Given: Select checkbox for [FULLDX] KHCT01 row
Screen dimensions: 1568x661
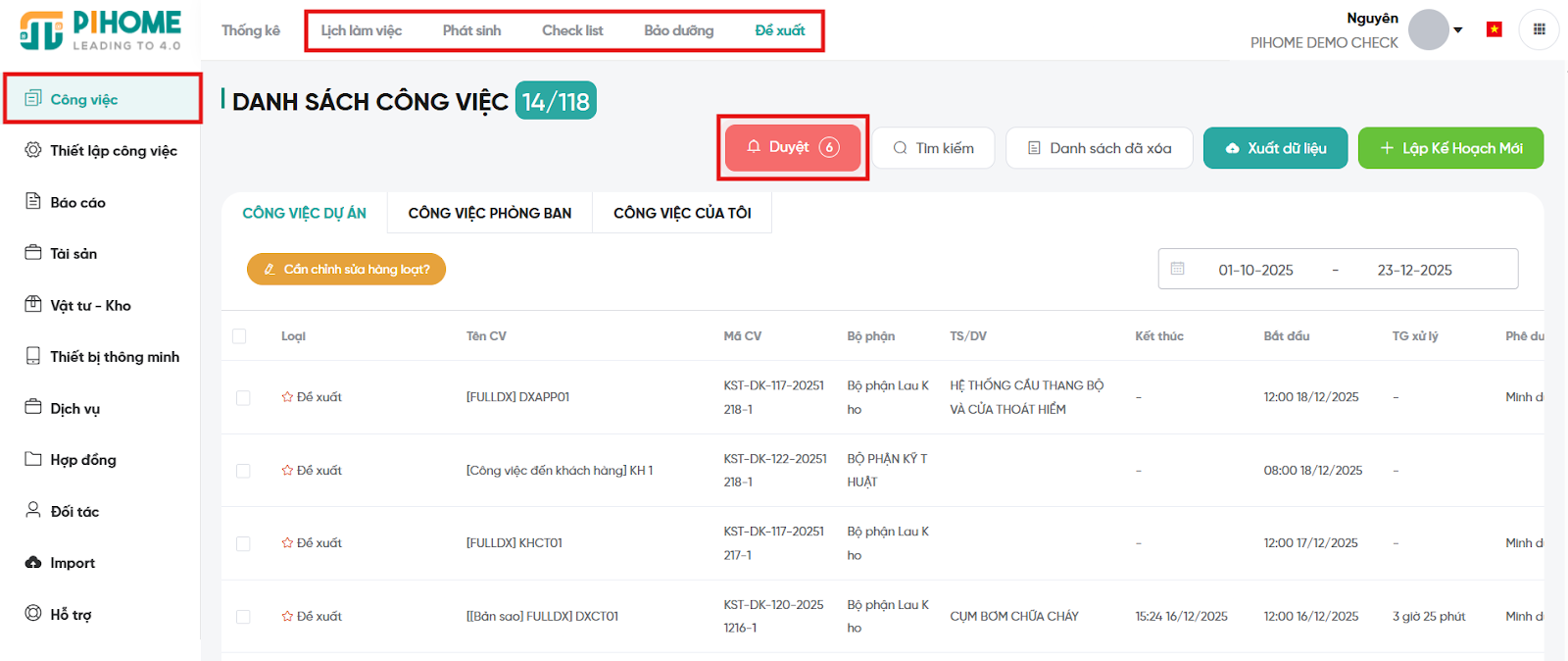Looking at the screenshot, I should (x=243, y=543).
